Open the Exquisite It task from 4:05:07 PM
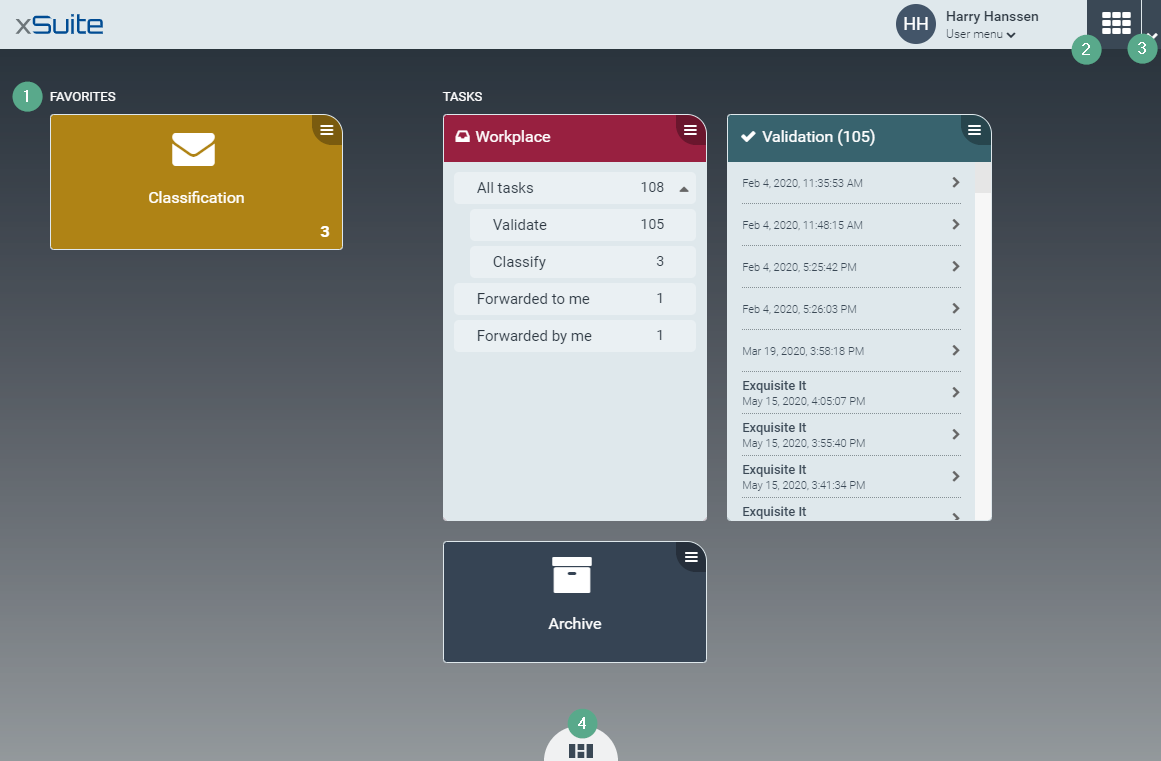1161x761 pixels. (851, 393)
